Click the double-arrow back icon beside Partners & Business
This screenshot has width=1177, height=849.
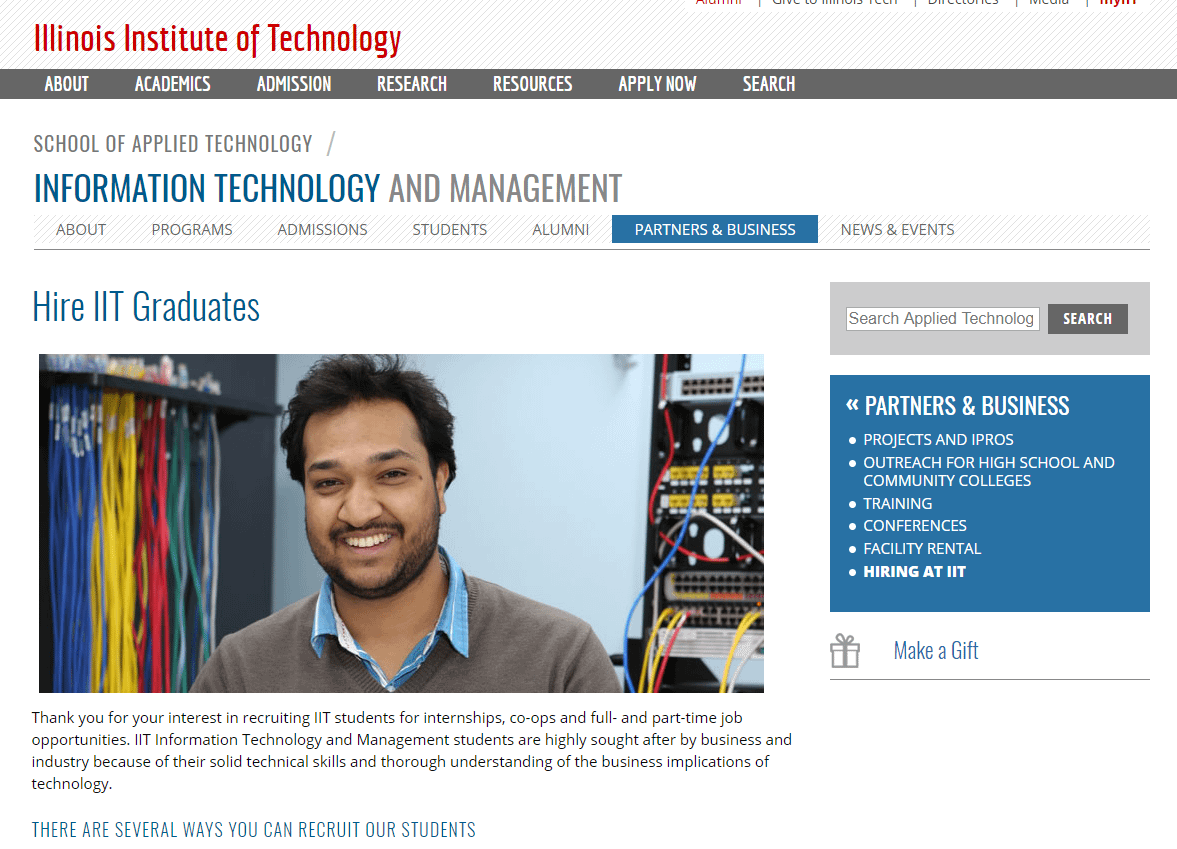click(852, 405)
